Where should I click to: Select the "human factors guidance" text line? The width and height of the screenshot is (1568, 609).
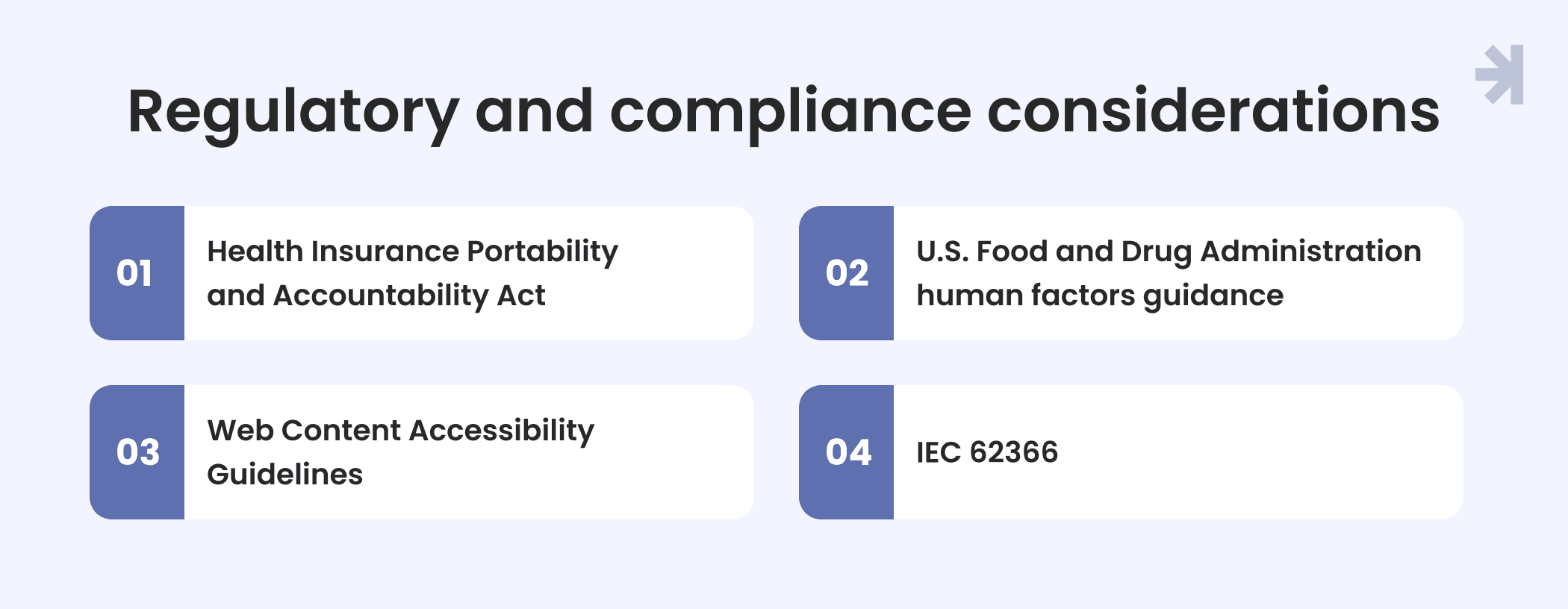click(1099, 296)
